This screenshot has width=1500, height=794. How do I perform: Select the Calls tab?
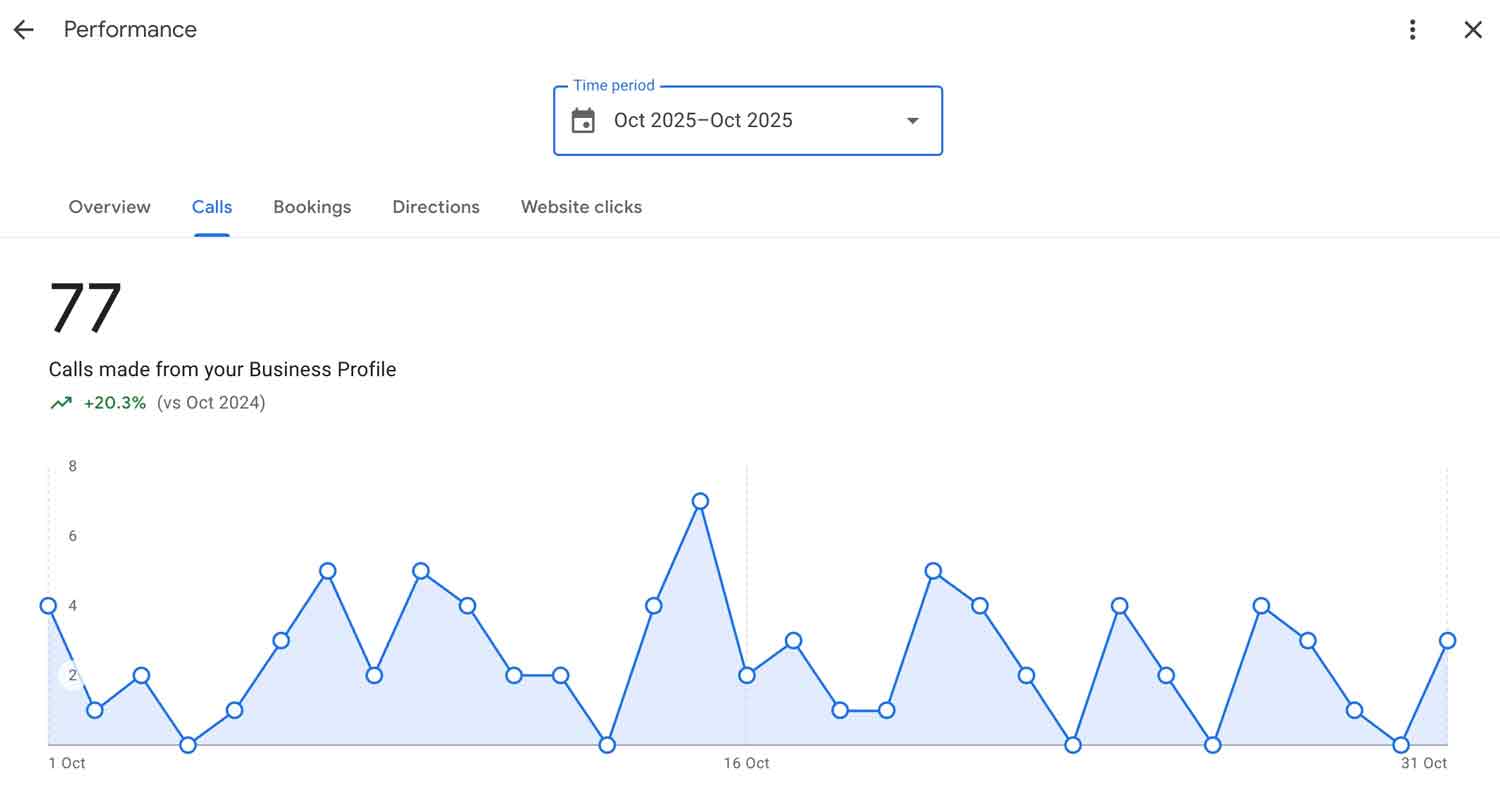212,207
